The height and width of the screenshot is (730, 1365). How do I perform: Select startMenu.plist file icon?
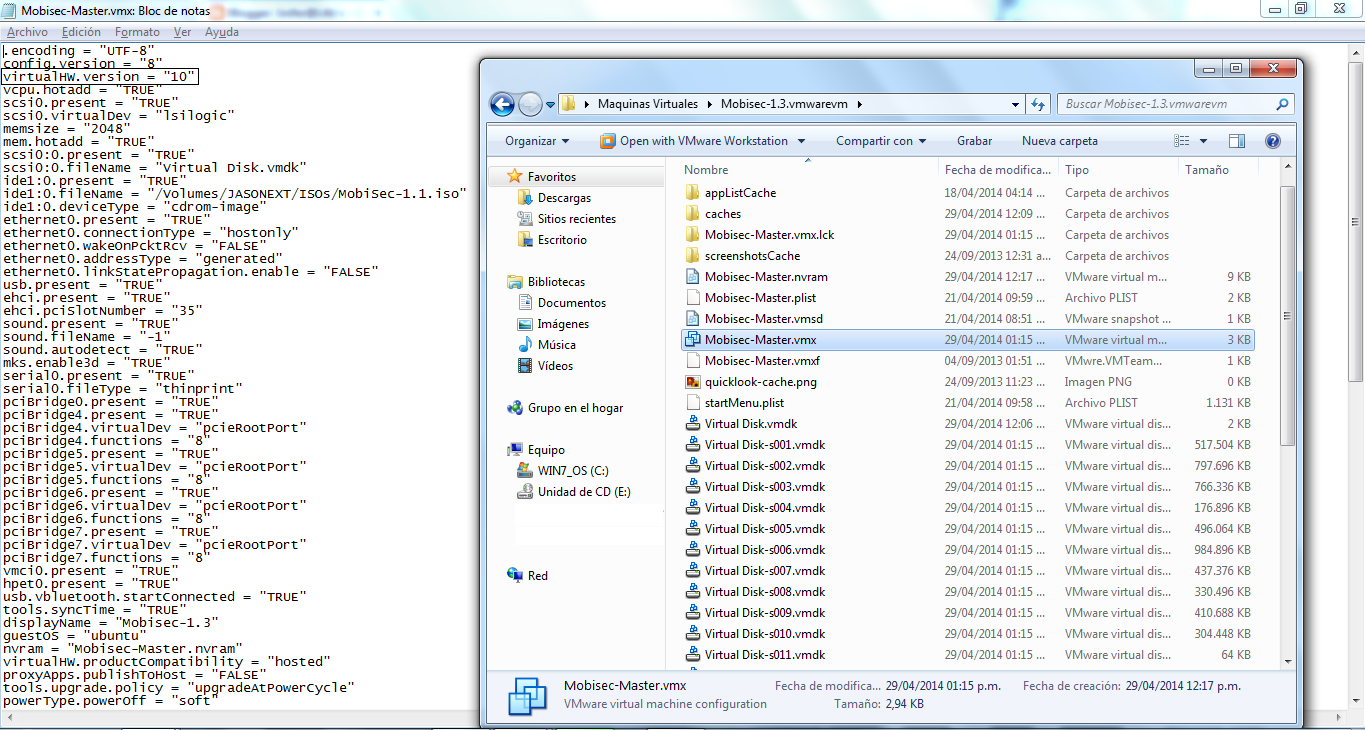click(x=692, y=403)
